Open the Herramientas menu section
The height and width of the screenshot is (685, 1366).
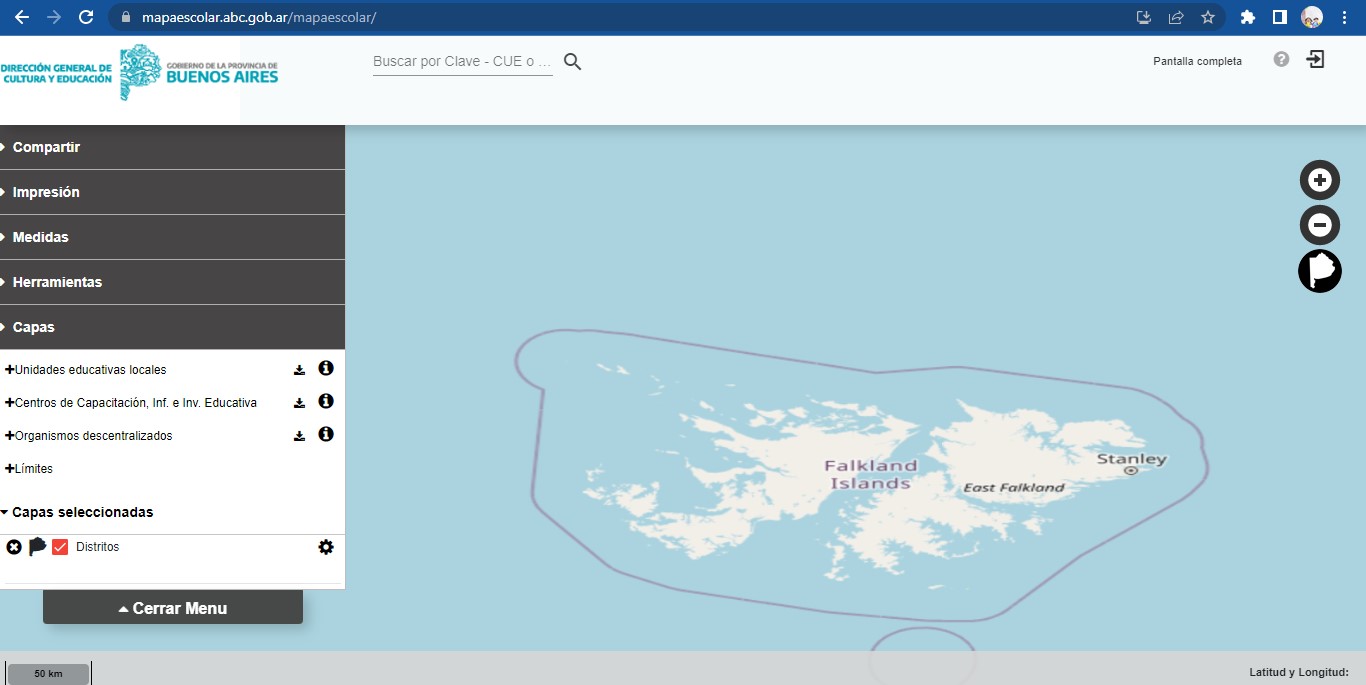tap(57, 282)
